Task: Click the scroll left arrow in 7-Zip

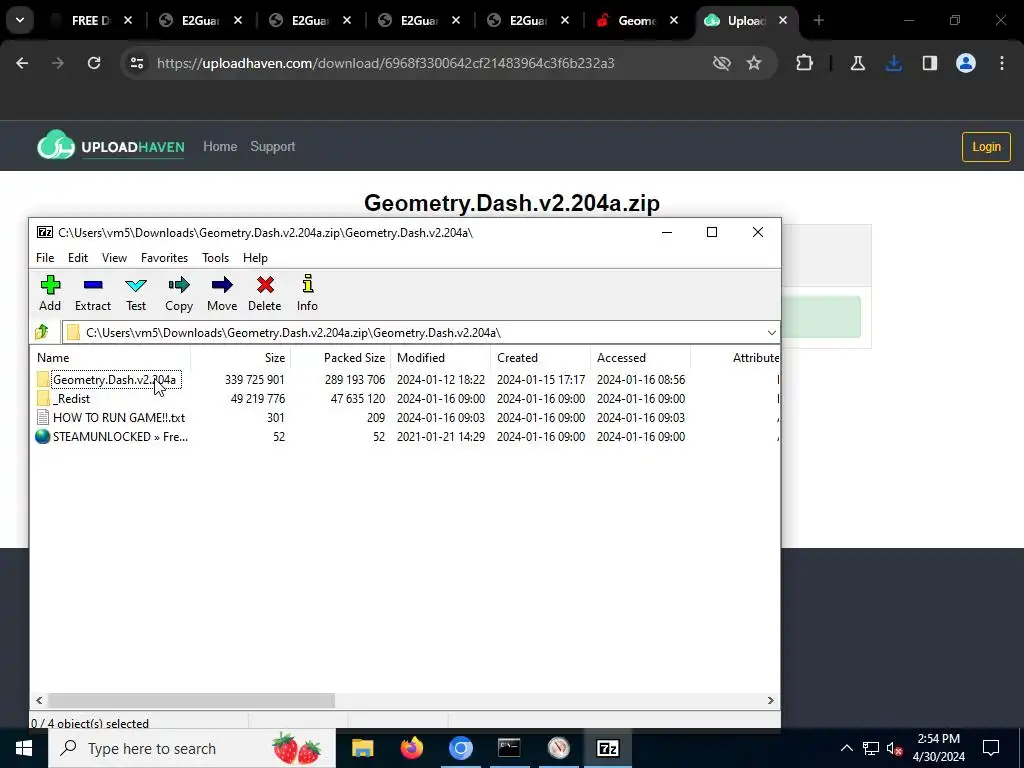Action: pos(39,700)
